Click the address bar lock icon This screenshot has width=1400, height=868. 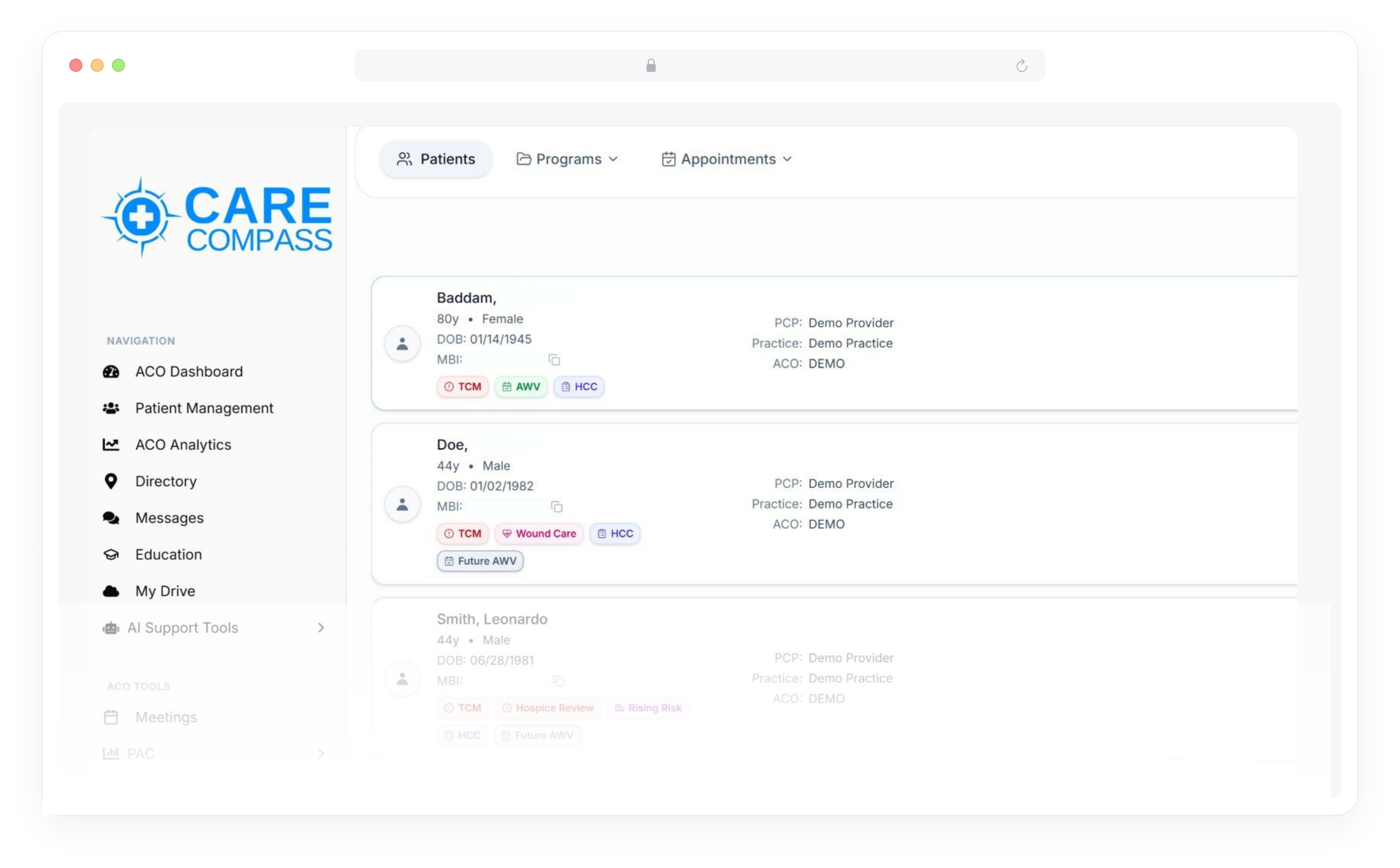coord(651,65)
